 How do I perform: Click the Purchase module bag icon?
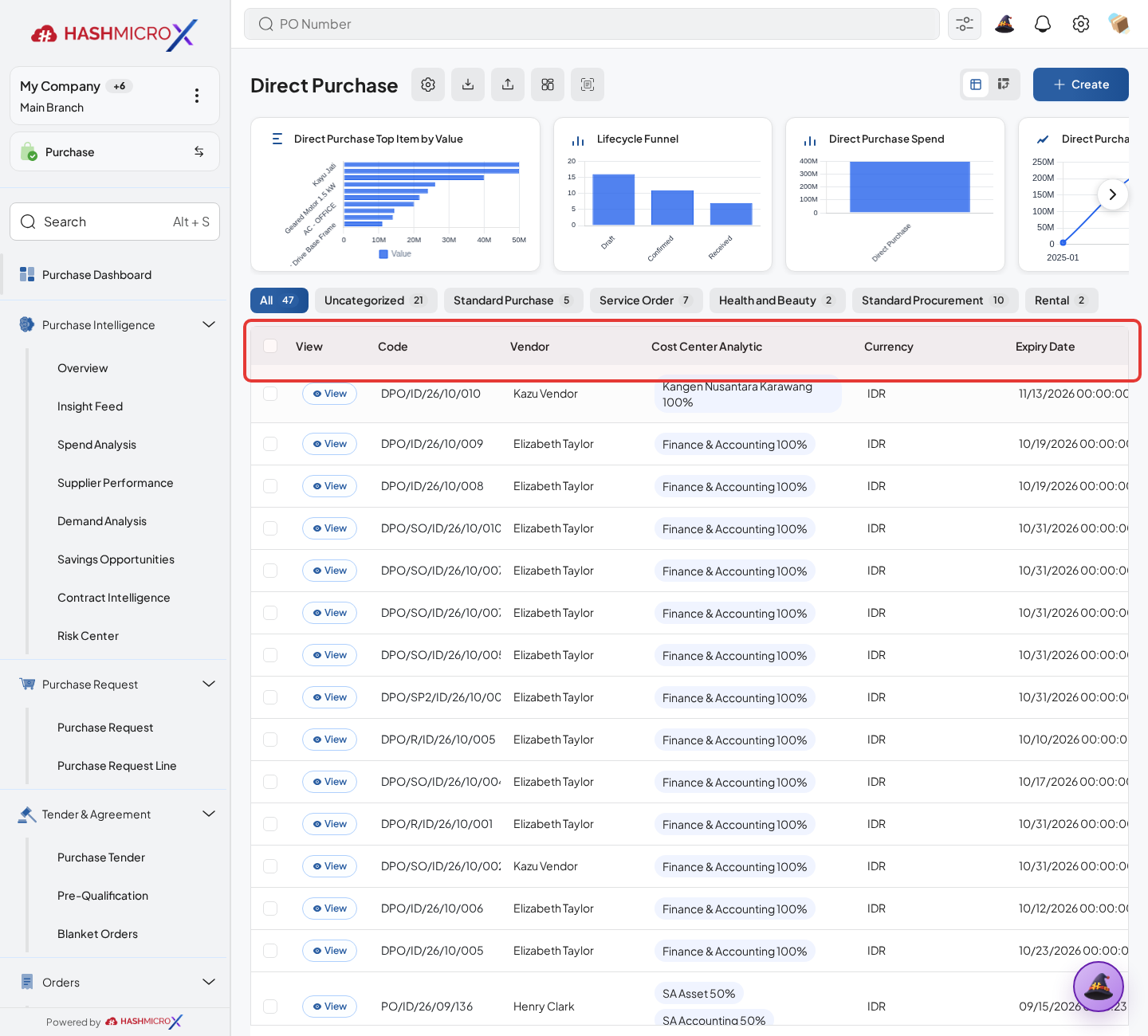[29, 151]
